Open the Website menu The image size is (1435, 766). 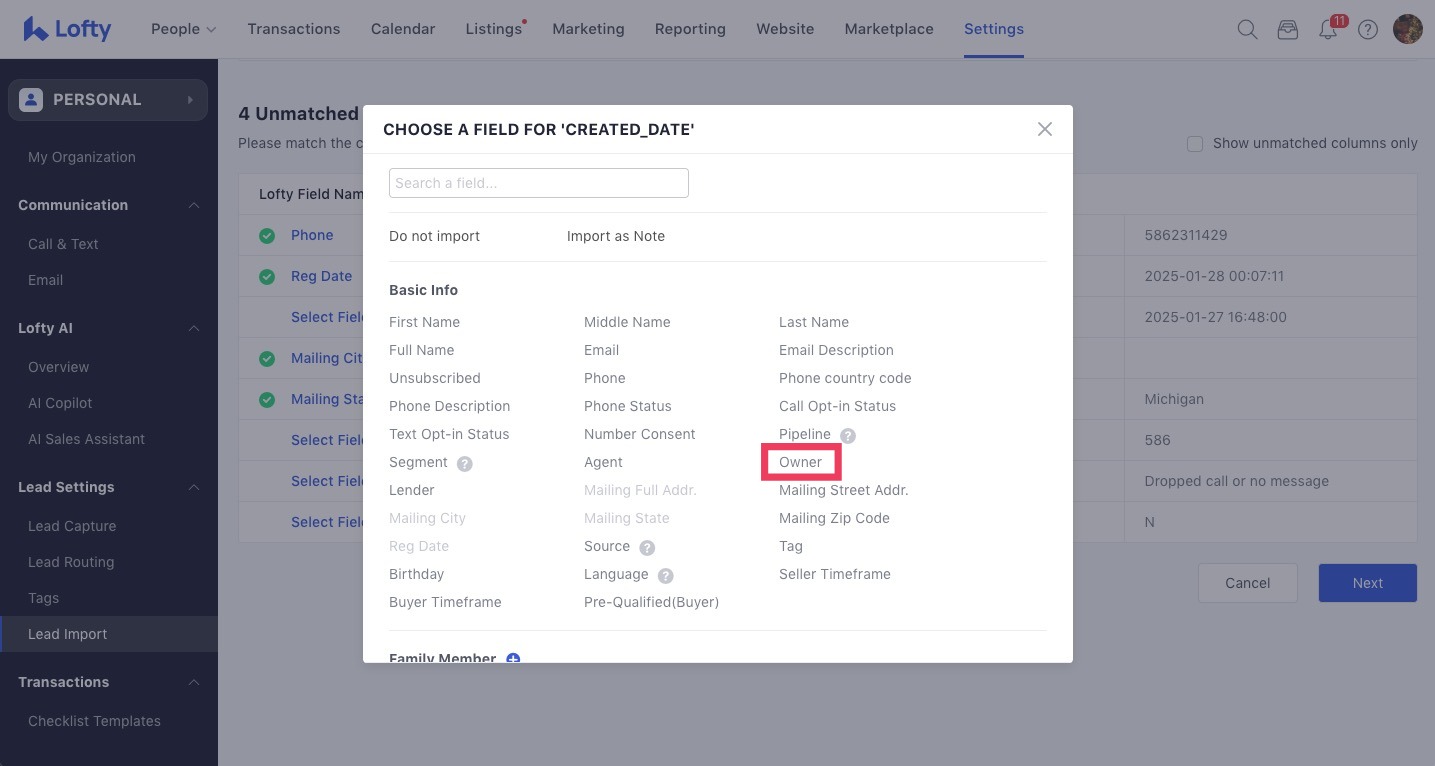click(785, 29)
